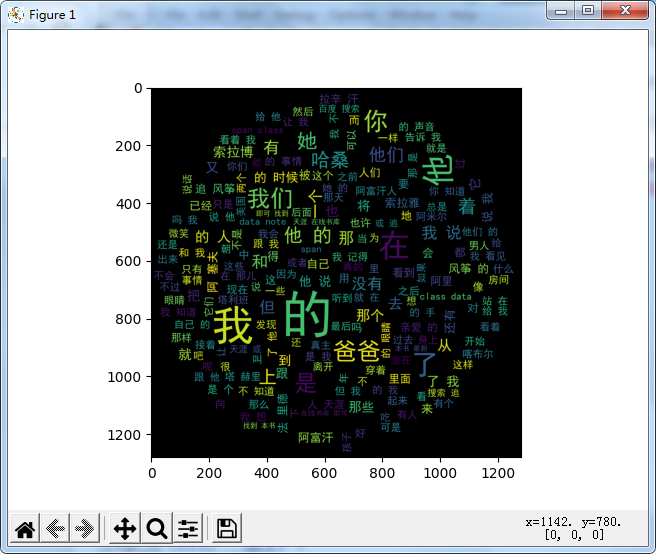Image resolution: width=656 pixels, height=554 pixels.
Task: Reset the view with the Home icon
Action: [25, 528]
